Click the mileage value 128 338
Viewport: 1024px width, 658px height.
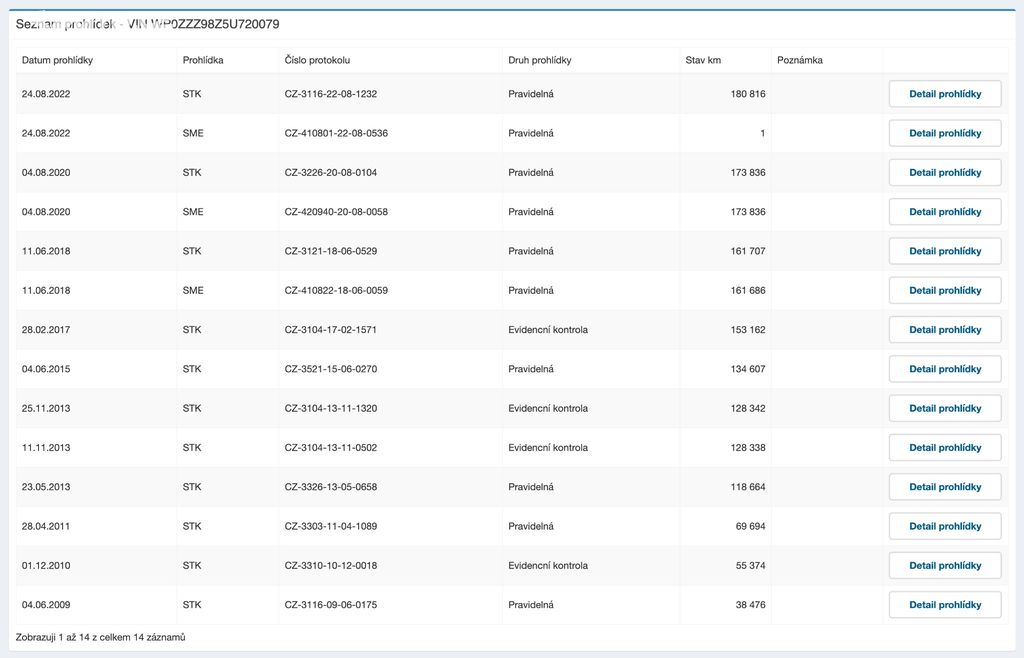pyautogui.click(x=748, y=447)
